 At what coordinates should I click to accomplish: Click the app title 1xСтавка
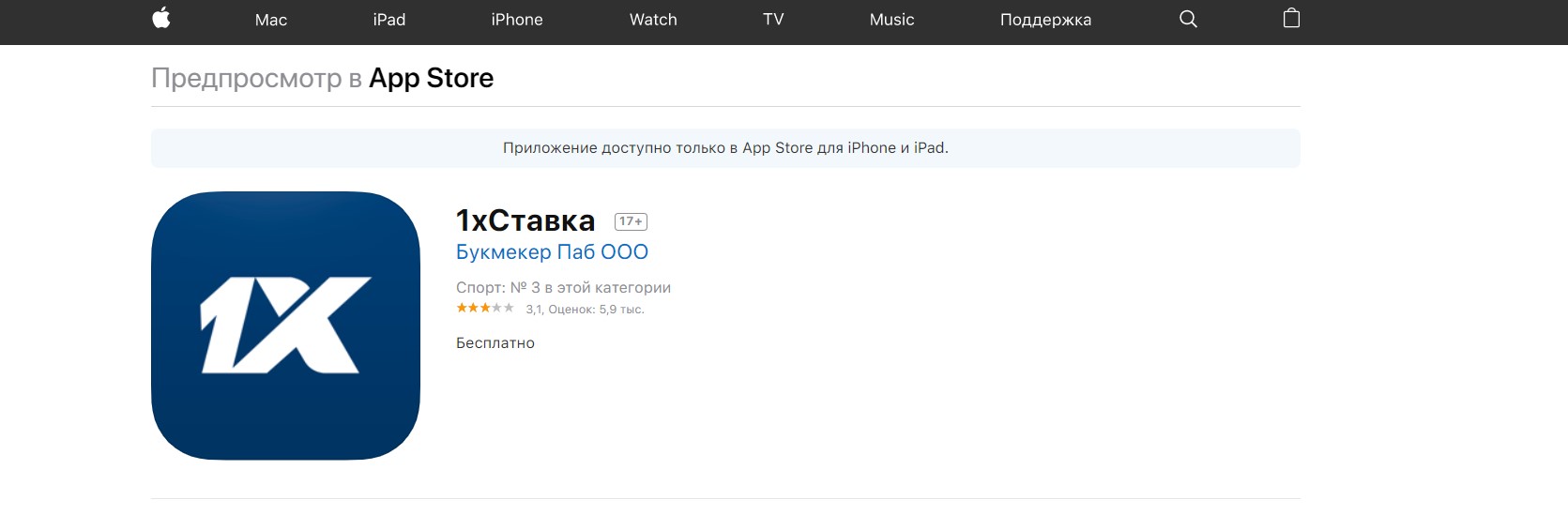(525, 220)
